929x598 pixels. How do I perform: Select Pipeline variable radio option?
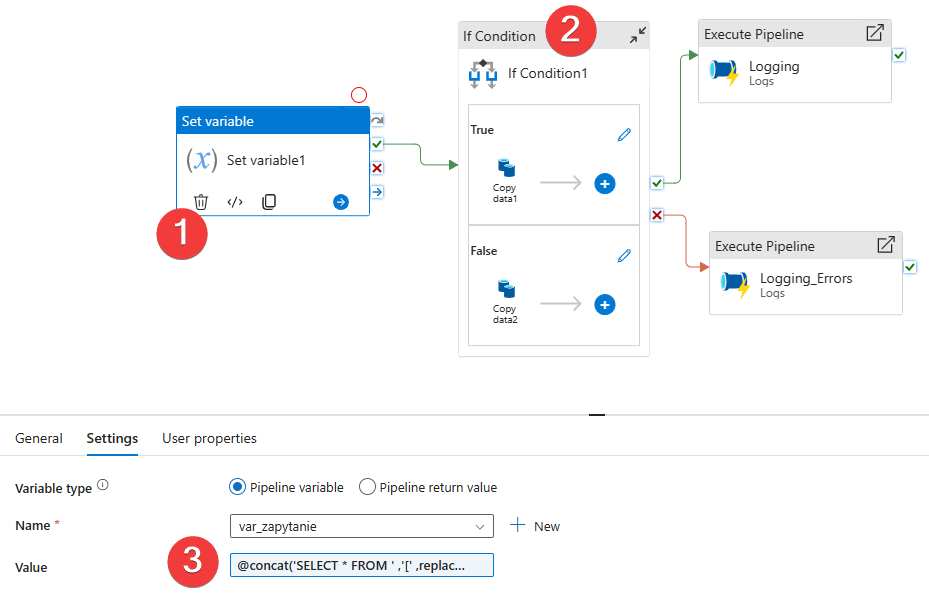pyautogui.click(x=238, y=487)
